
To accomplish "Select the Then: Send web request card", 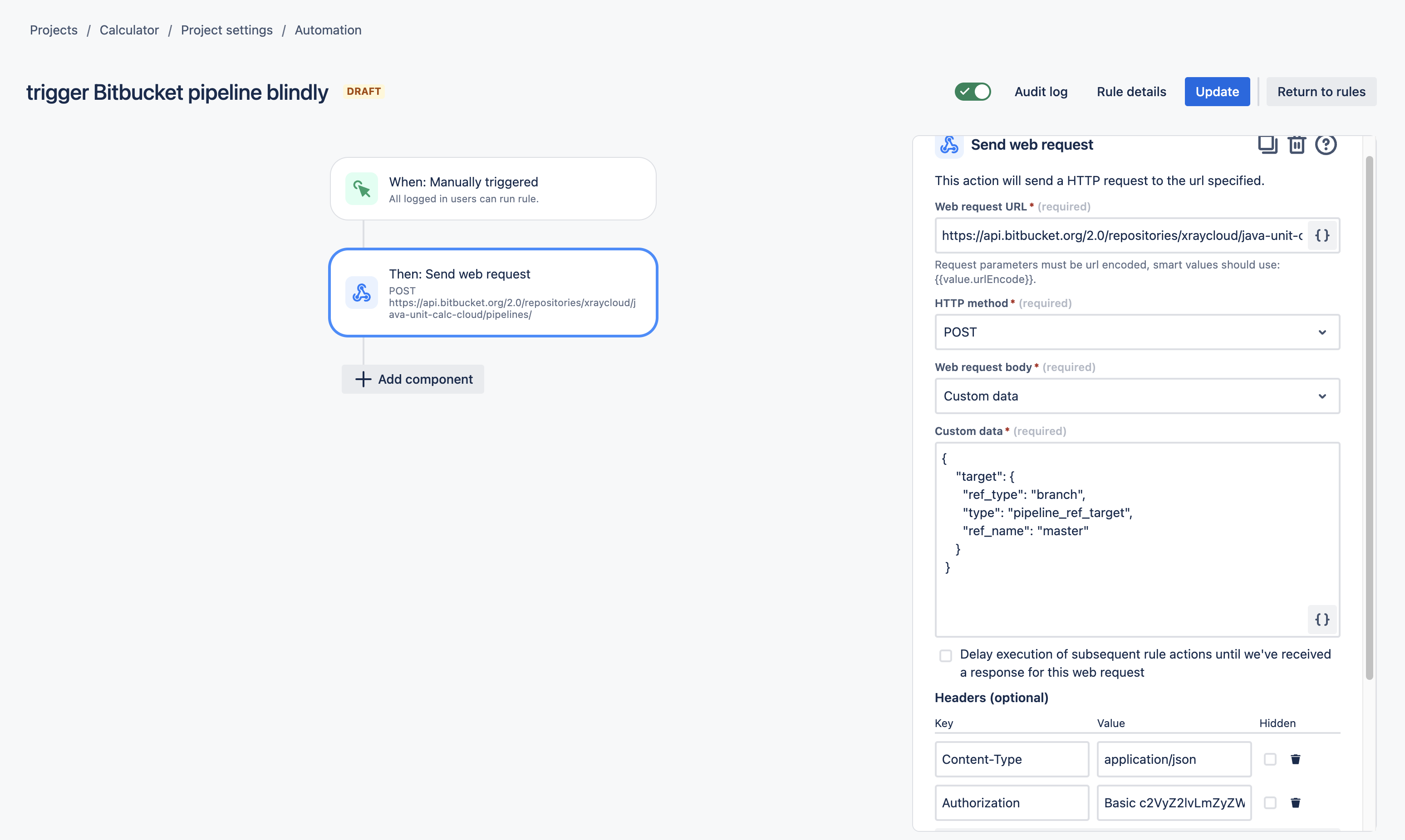I will [x=493, y=293].
